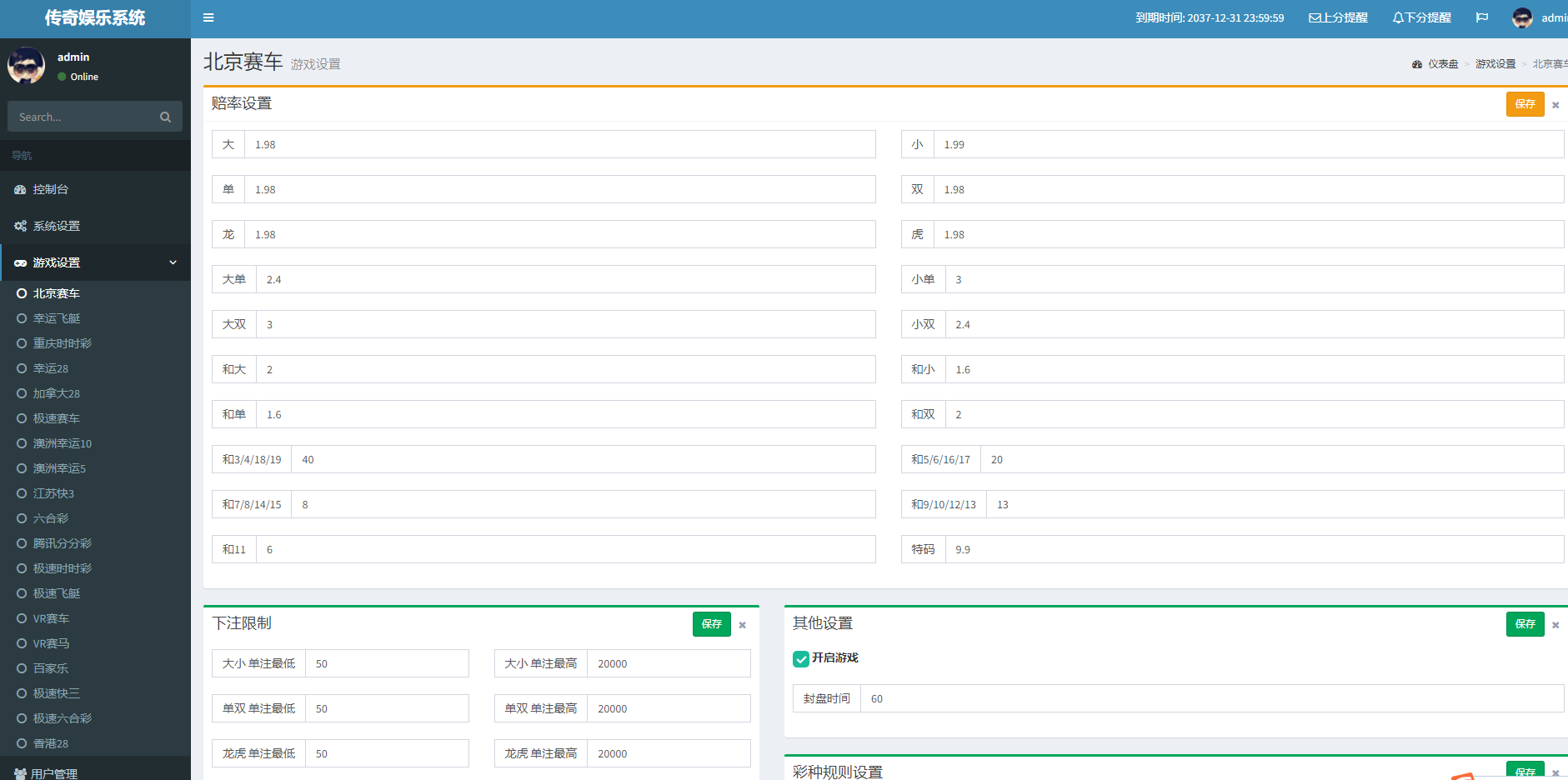The width and height of the screenshot is (1568, 780).
Task: Click the circle icon beside 百家乐
Action: (22, 668)
